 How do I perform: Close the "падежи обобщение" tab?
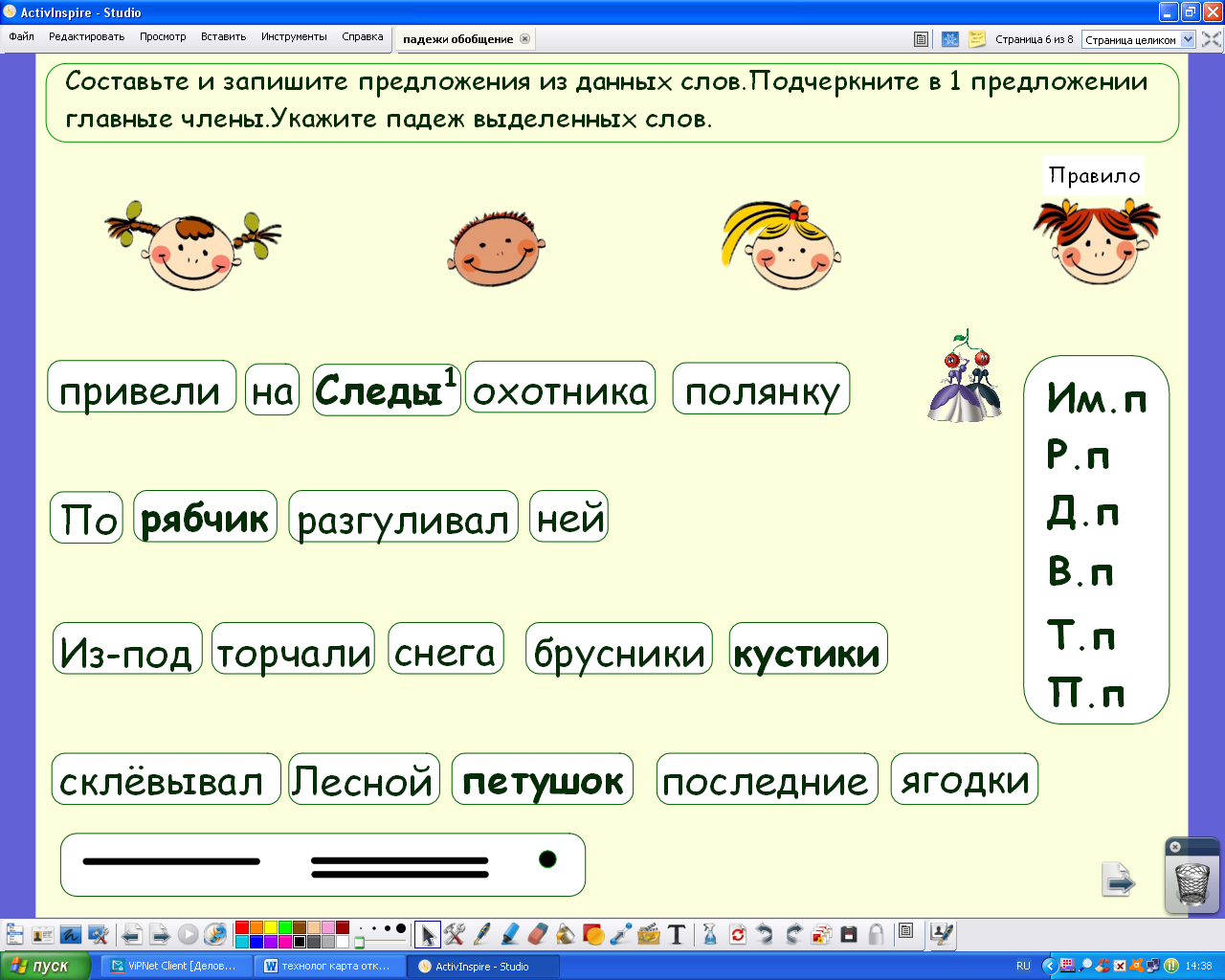[x=524, y=39]
